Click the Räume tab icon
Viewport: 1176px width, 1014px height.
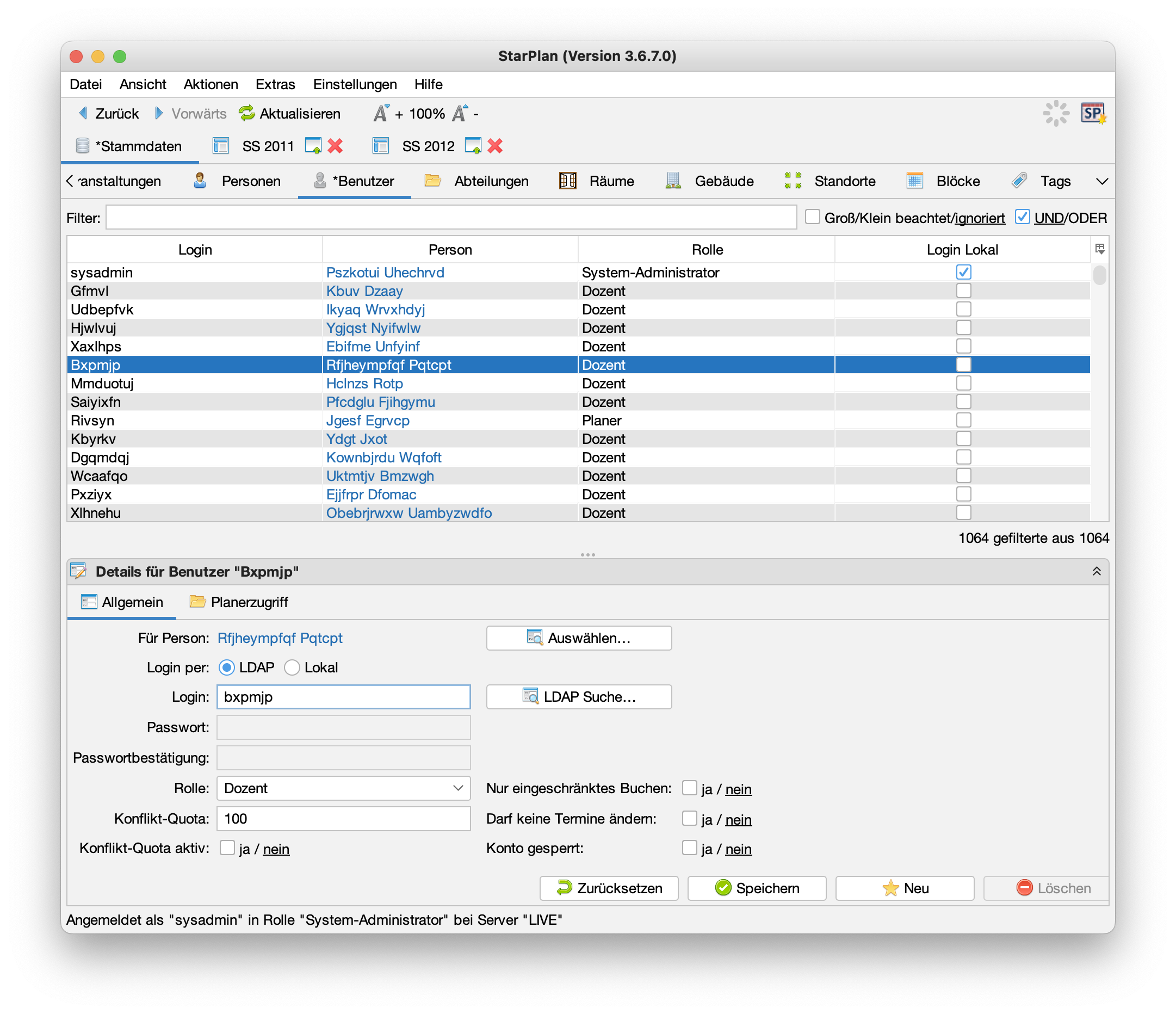[x=567, y=181]
